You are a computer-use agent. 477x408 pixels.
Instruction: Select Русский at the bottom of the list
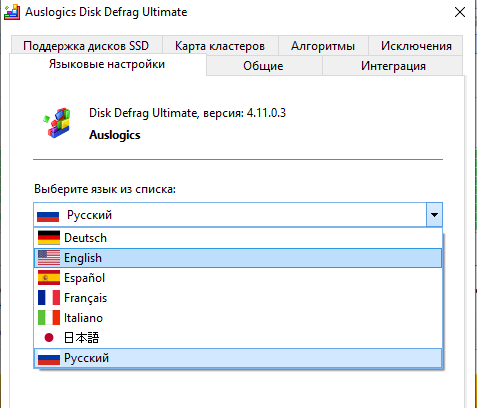point(238,358)
